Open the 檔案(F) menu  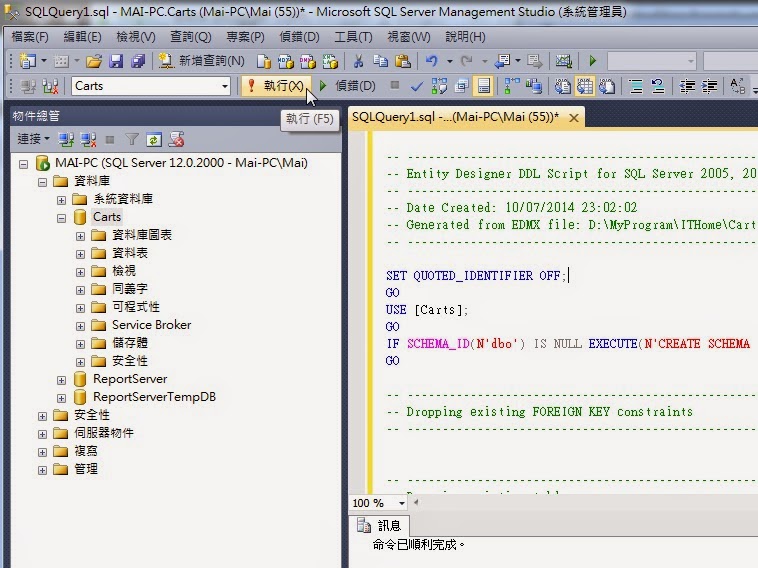tap(30, 37)
